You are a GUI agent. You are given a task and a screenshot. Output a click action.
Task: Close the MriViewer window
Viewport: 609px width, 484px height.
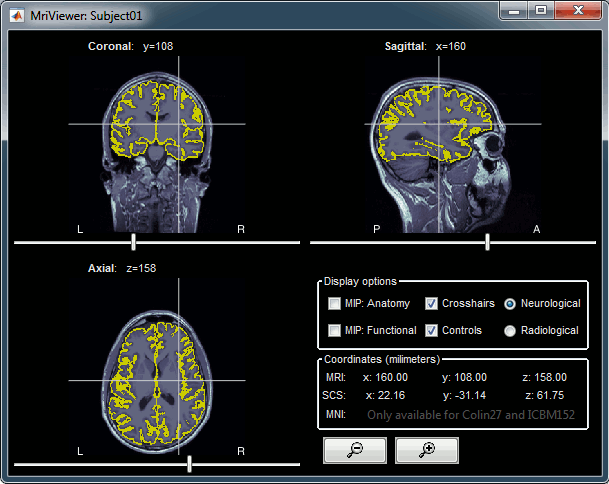click(x=579, y=11)
